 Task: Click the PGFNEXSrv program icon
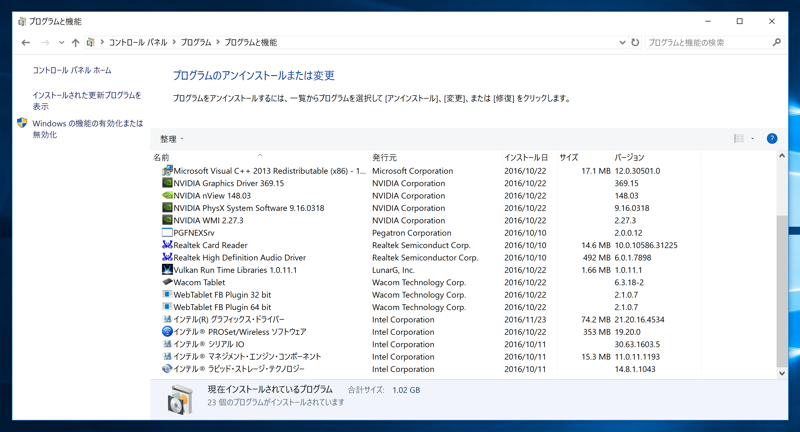tap(167, 233)
